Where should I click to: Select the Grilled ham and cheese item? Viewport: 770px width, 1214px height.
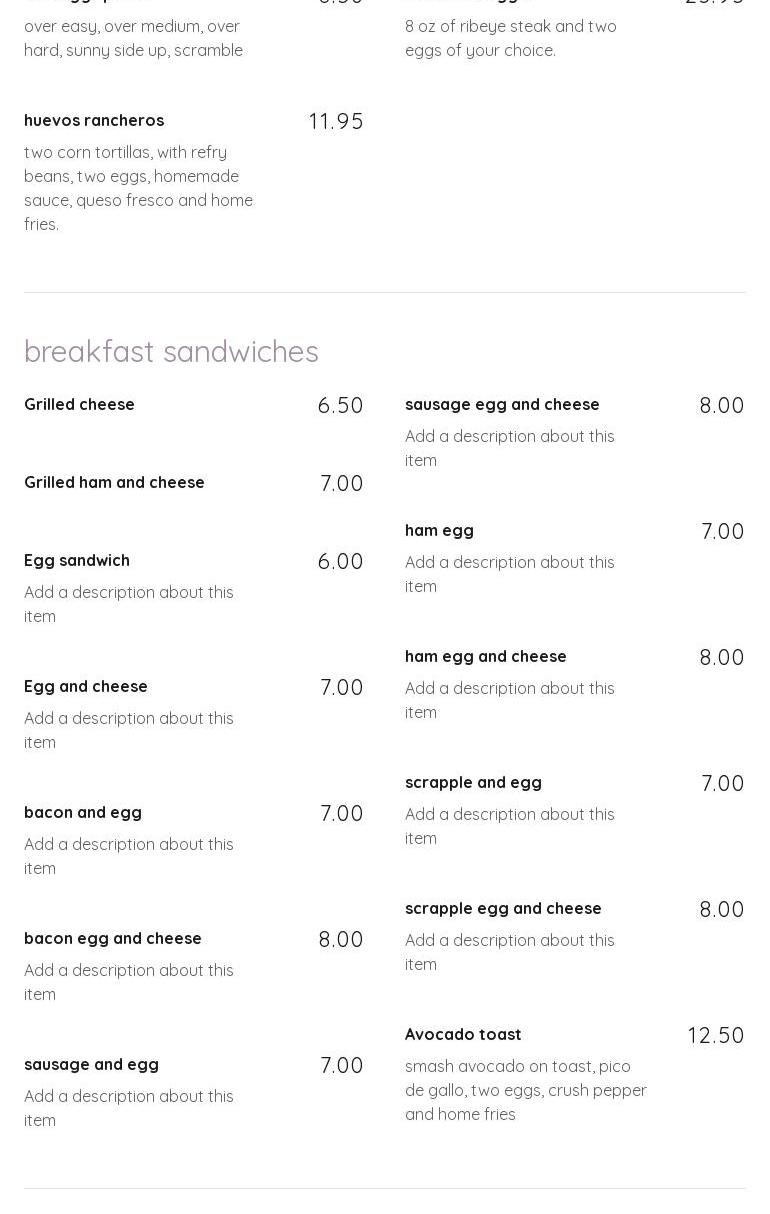[114, 482]
